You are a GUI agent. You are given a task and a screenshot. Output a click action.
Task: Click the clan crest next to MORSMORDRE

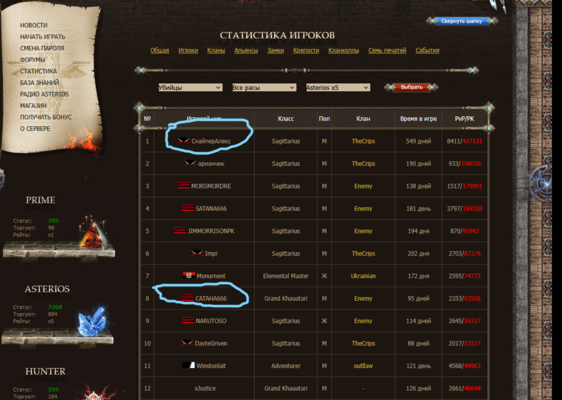[x=184, y=186]
